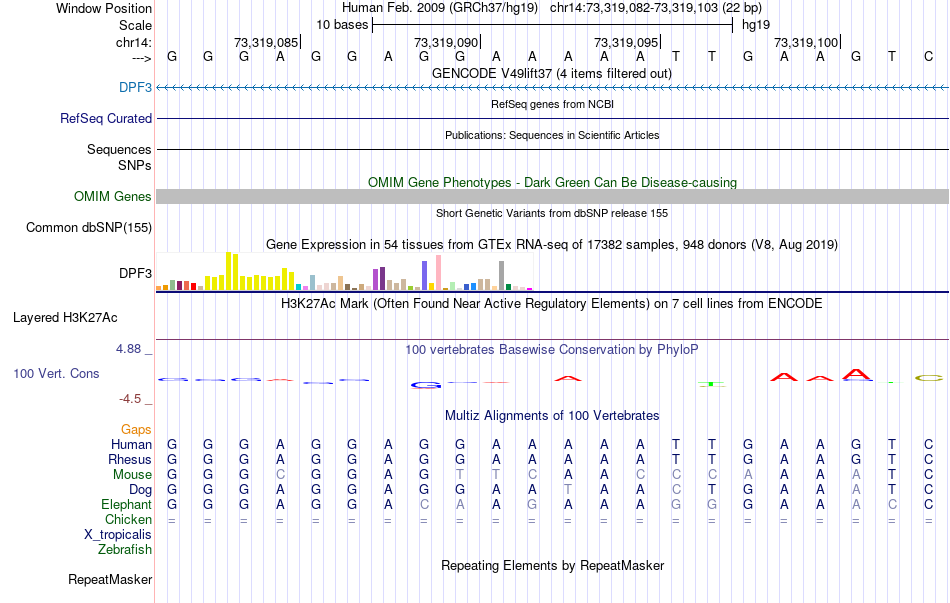Click the blue G logo in PhyloP conservation
The height and width of the screenshot is (603, 950).
[426, 384]
